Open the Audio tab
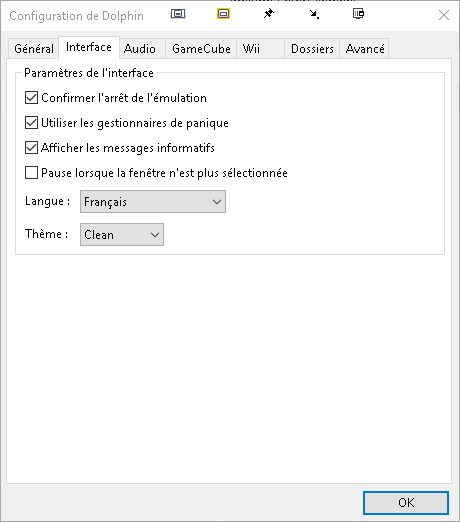Screen dimensions: 460x523 point(142,49)
